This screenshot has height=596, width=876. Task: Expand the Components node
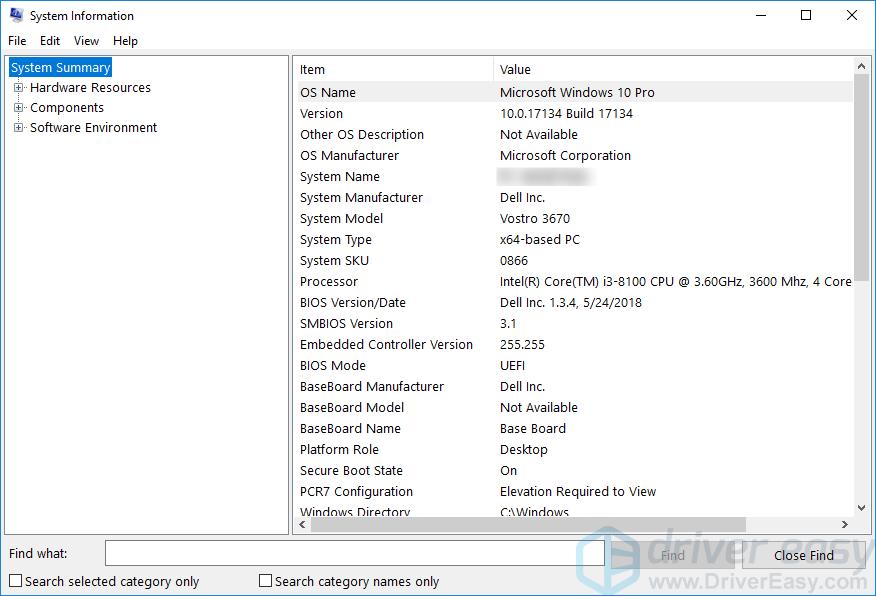(x=18, y=108)
